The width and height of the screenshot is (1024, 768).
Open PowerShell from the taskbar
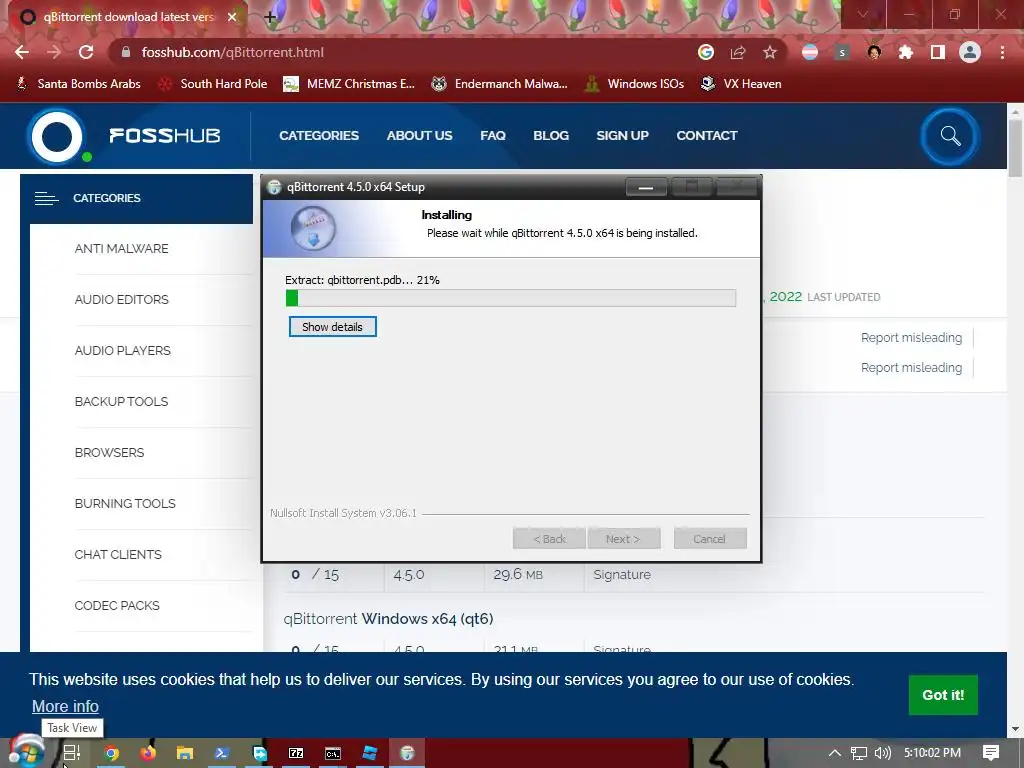[x=222, y=753]
